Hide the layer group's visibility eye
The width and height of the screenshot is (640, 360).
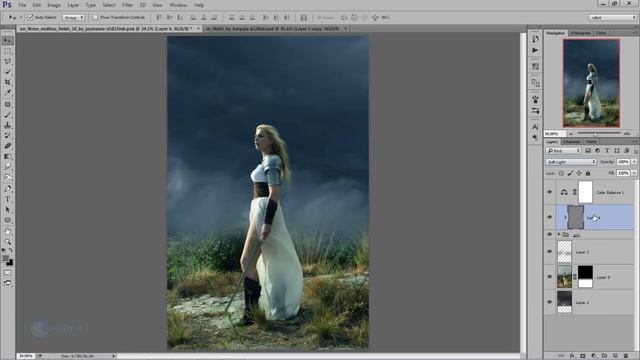549,235
